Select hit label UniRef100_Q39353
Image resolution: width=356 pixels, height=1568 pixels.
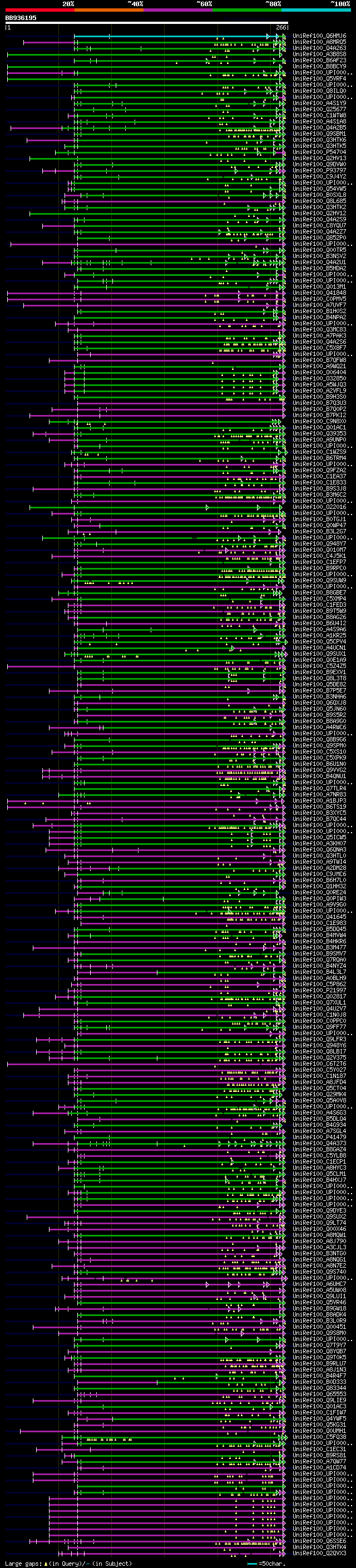coord(319,433)
